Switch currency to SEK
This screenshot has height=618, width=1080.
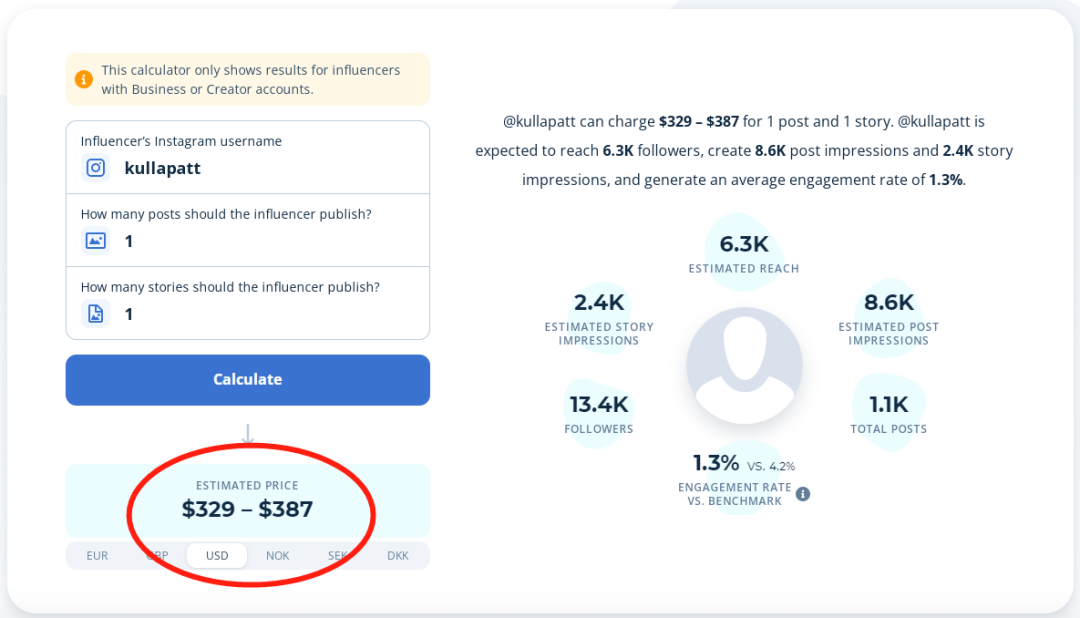click(338, 555)
